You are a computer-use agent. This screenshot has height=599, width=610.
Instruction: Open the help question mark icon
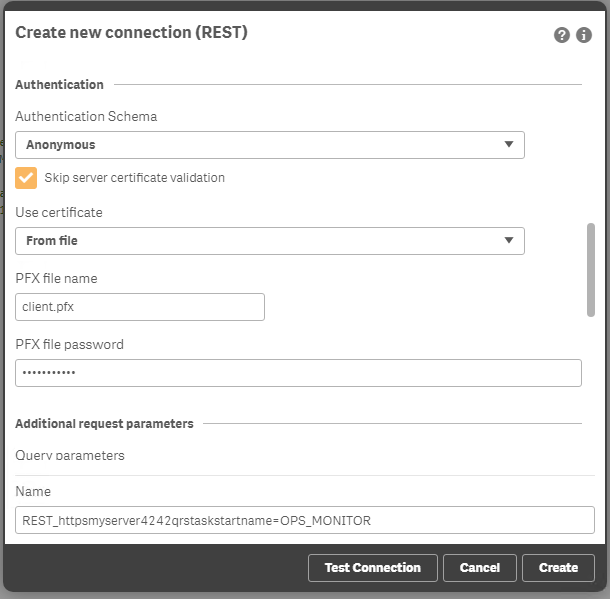562,35
